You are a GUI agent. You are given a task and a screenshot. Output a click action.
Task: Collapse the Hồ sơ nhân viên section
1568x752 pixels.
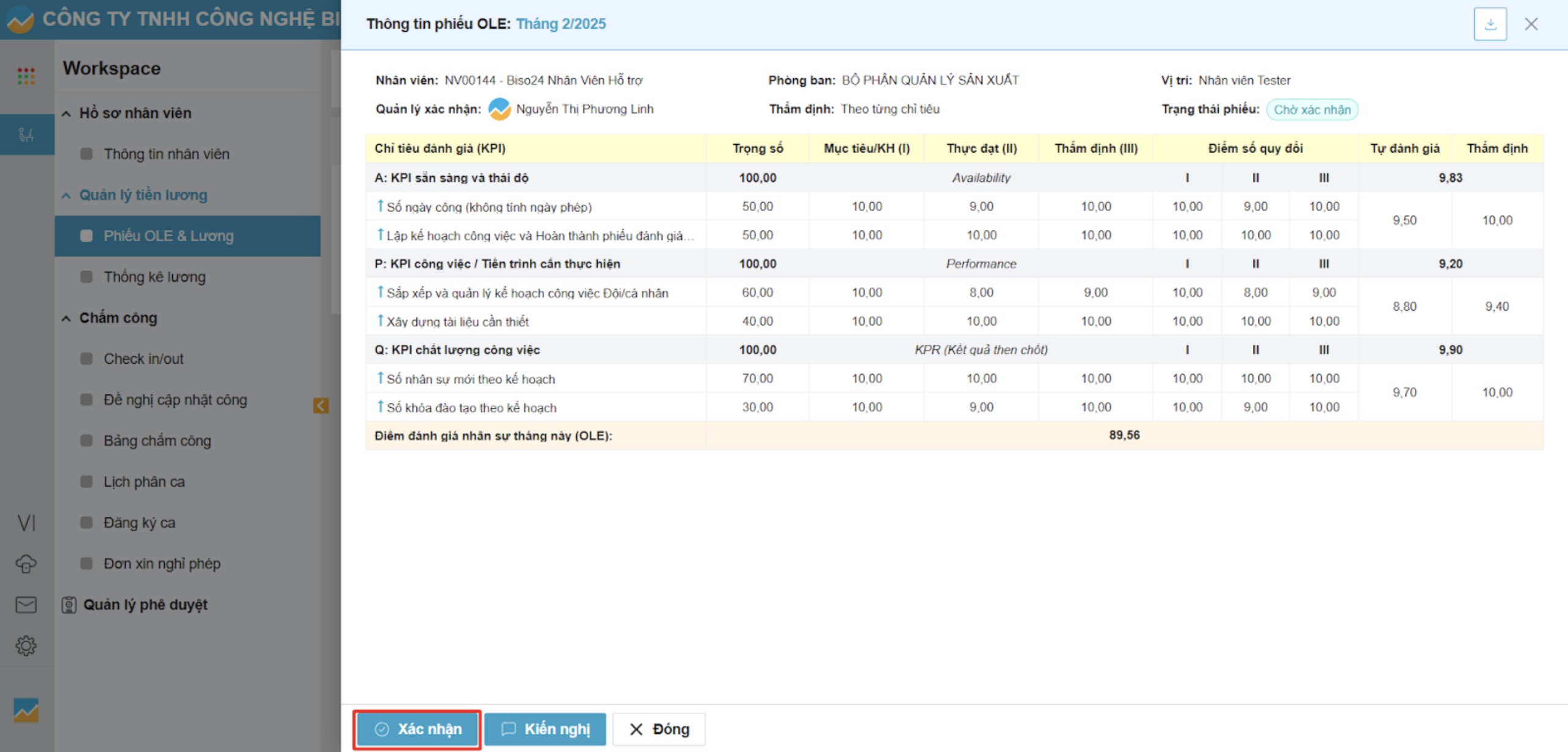pos(67,114)
